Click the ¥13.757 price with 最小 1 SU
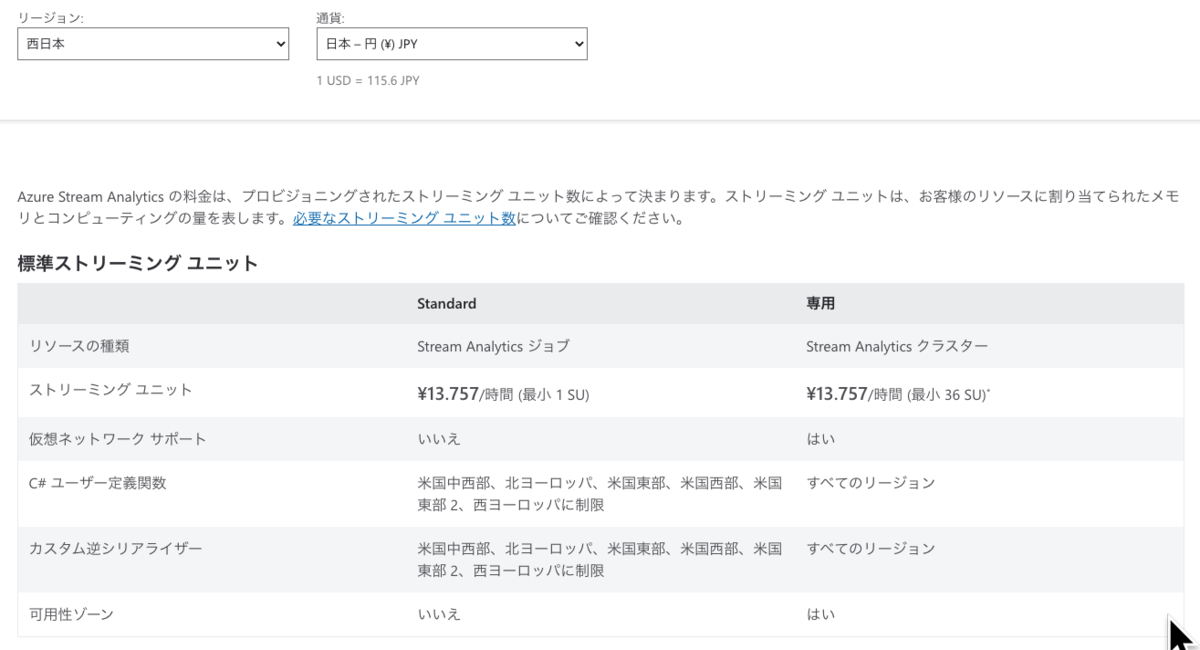Screen dimensions: 1200x650 point(503,394)
